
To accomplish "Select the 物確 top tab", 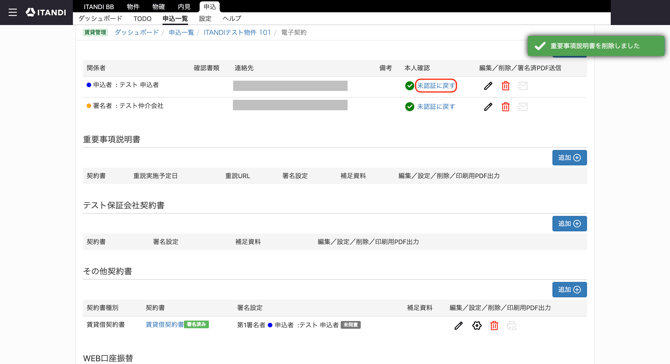I will [x=159, y=6].
